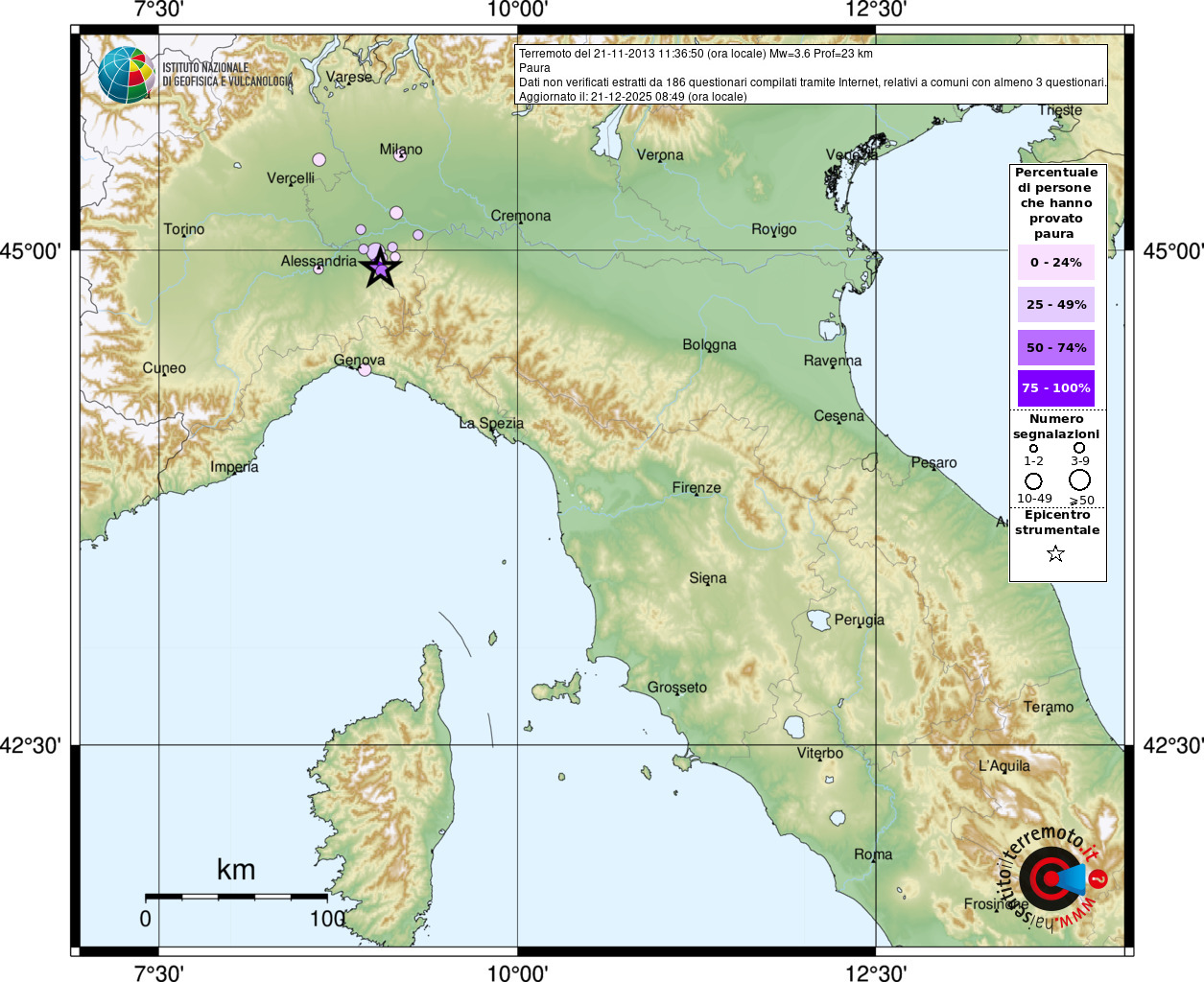This screenshot has height=982, width=1204.
Task: Click the report circle at Genova
Action: 365,370
